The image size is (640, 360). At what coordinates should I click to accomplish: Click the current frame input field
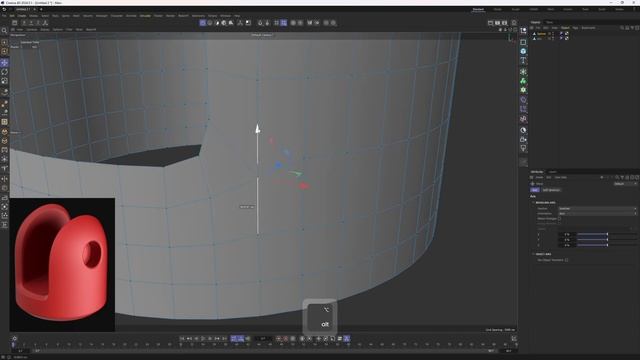(x=263, y=339)
